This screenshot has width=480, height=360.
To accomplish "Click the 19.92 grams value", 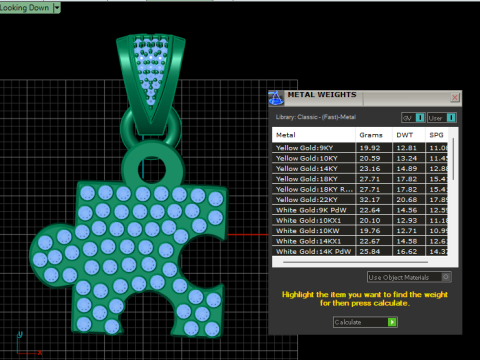I will point(370,148).
